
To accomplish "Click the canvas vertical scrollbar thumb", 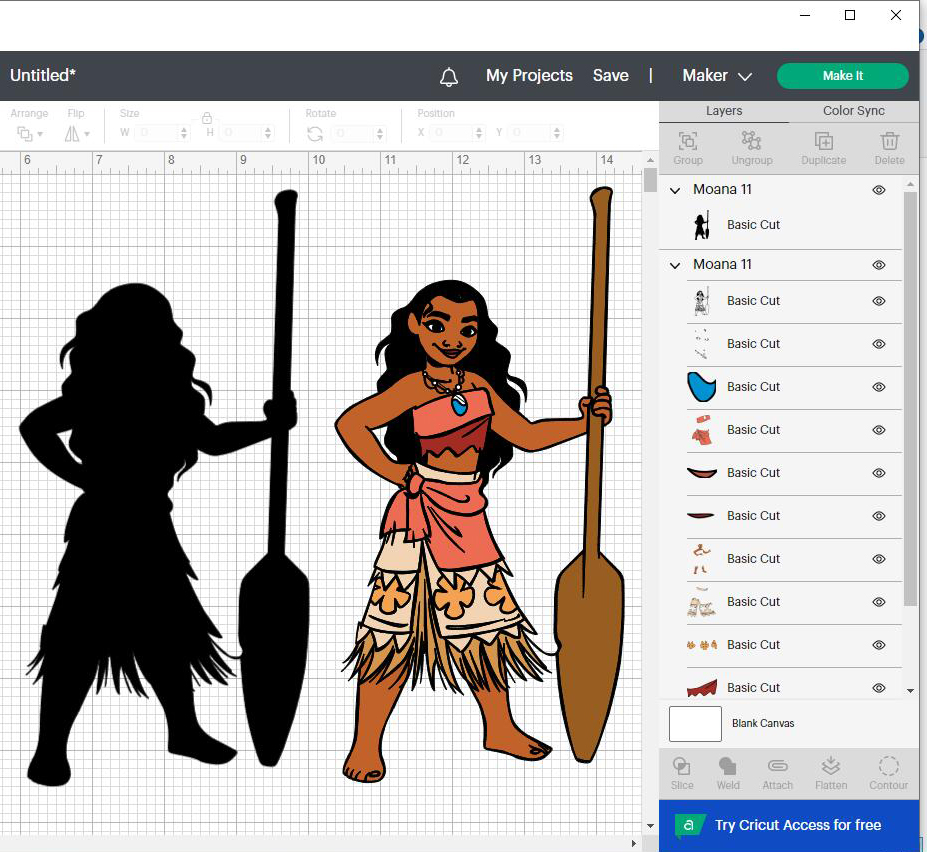I will point(650,180).
